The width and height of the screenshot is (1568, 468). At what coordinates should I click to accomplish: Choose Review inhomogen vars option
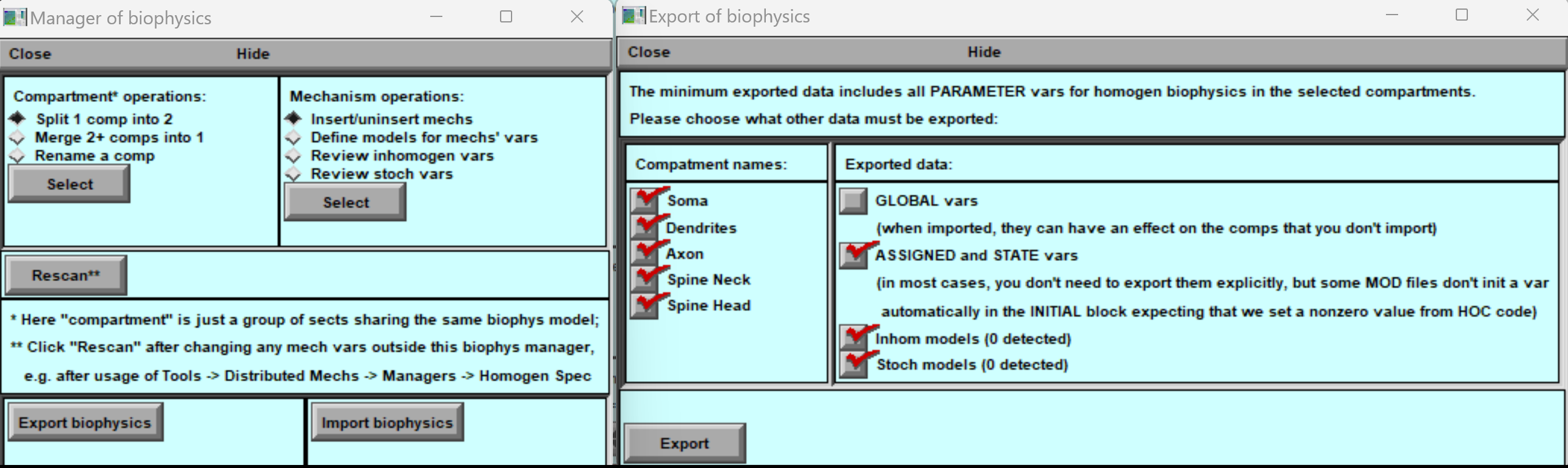coord(293,157)
